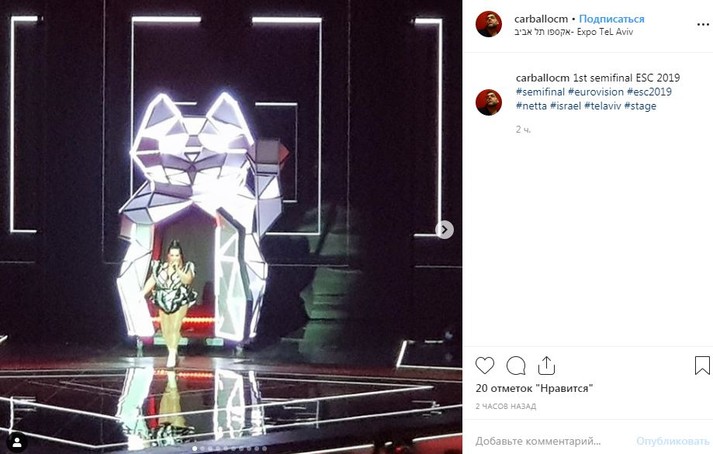Click the carballocm username in the header
The width and height of the screenshot is (713, 454).
tap(541, 19)
